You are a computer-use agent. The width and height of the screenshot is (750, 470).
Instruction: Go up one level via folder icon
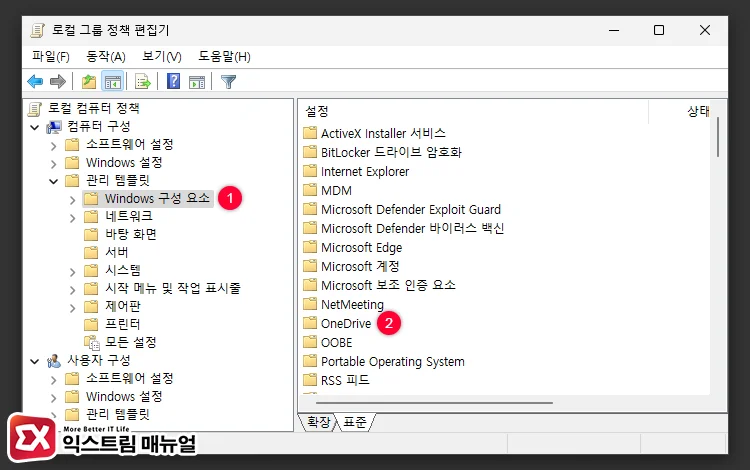coord(88,82)
